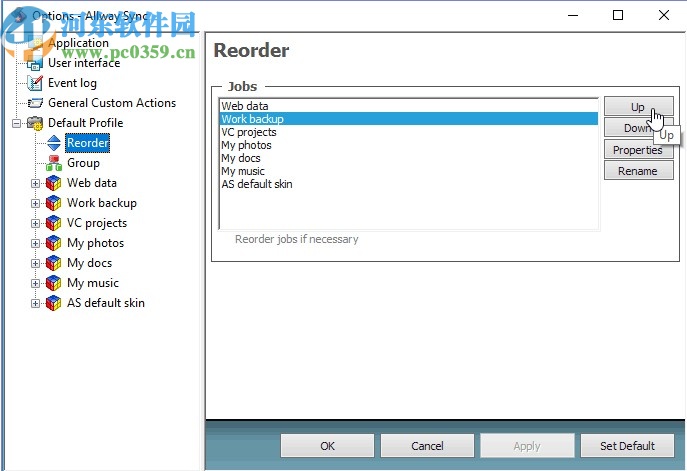The image size is (687, 471).
Task: Select VC projects label in the tree
Action: (x=97, y=223)
